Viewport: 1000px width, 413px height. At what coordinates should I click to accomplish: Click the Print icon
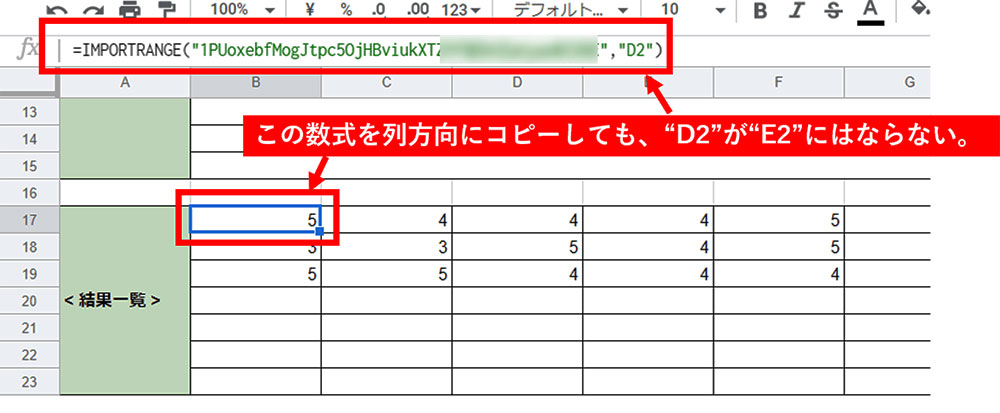point(130,10)
